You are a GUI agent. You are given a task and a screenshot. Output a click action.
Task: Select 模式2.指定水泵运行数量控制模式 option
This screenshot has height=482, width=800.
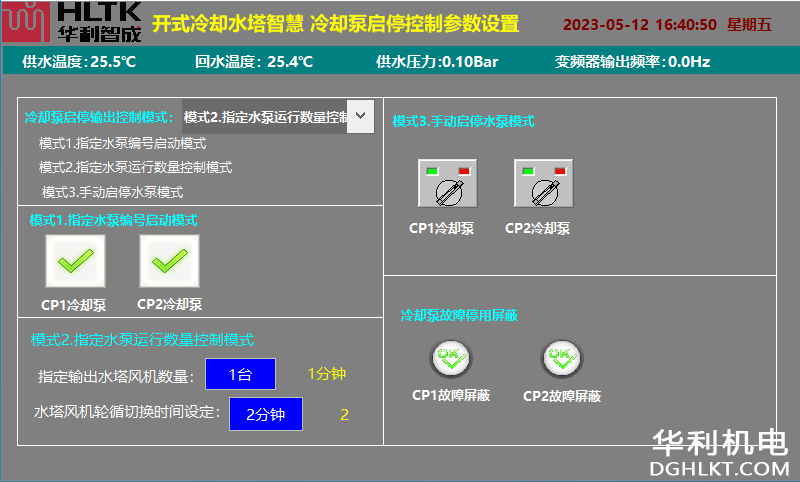pyautogui.click(x=135, y=167)
